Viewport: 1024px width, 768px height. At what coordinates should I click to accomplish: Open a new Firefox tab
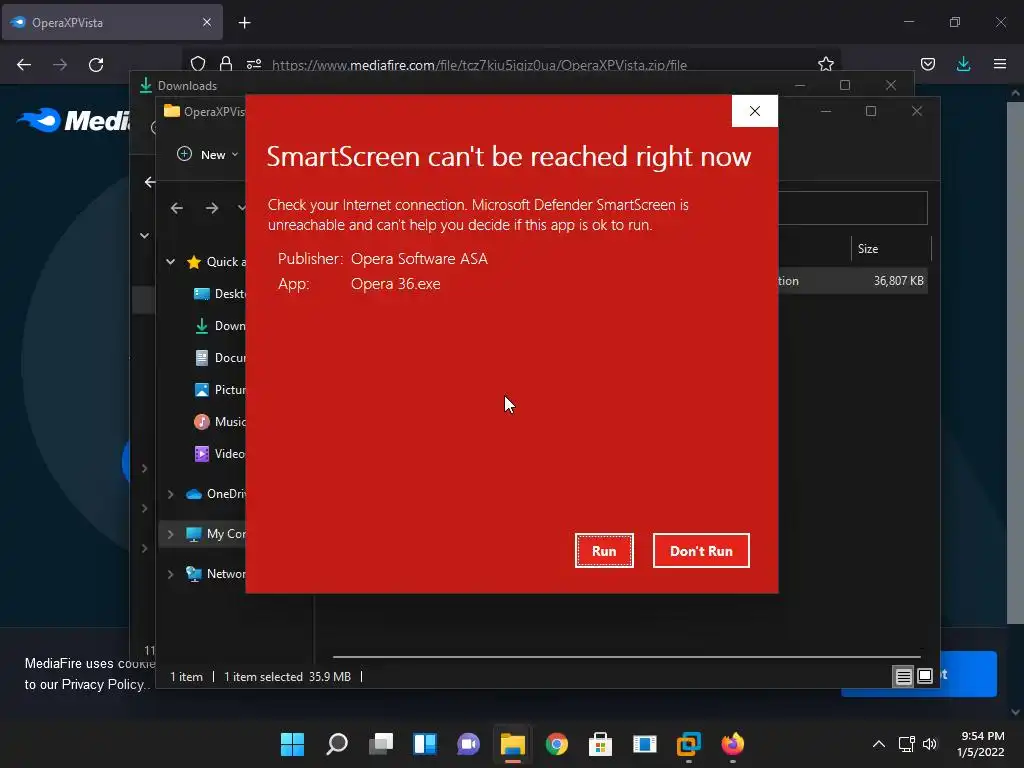[244, 23]
